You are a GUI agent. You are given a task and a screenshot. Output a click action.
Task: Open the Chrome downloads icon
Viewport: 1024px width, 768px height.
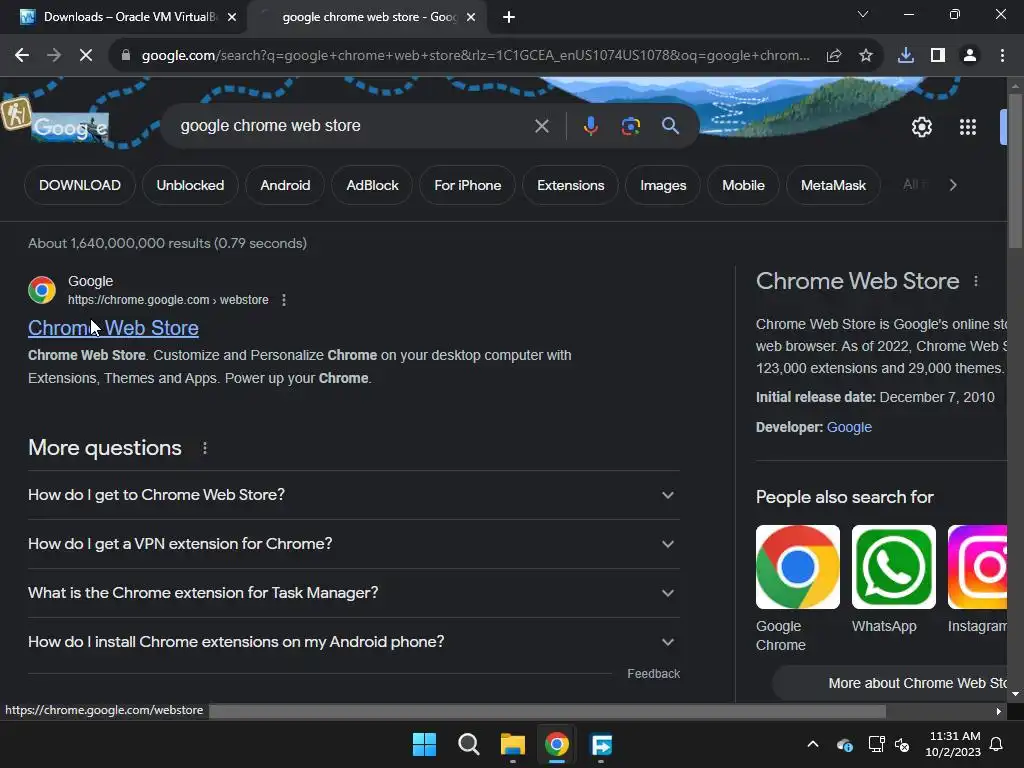906,56
